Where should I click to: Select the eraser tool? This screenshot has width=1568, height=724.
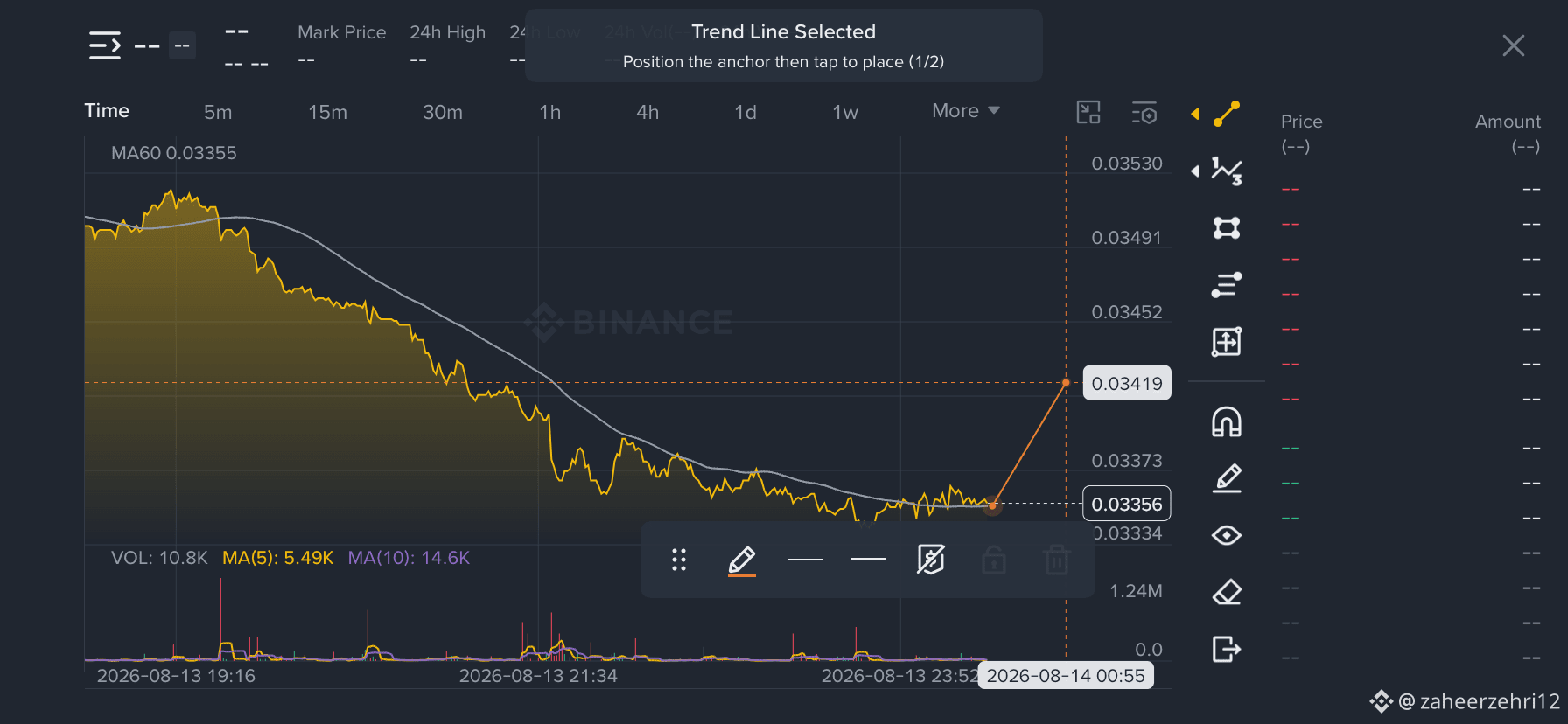(1227, 592)
